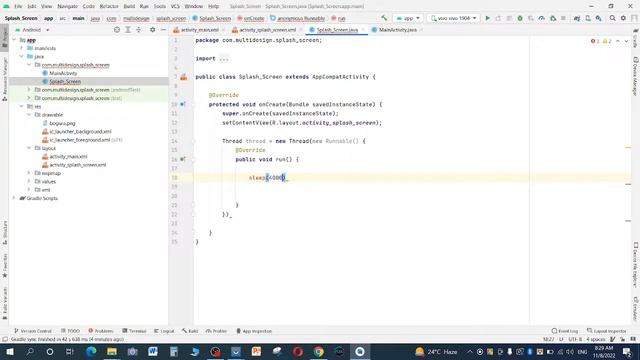The image size is (640, 360).
Task: Click Collapse All in project panel
Action: [138, 30]
